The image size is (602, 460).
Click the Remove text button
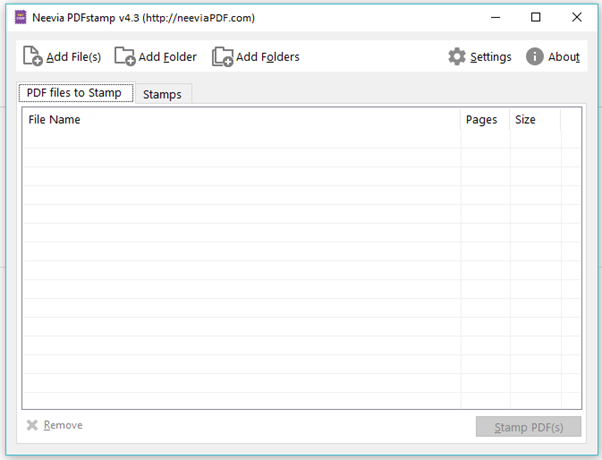(x=63, y=425)
